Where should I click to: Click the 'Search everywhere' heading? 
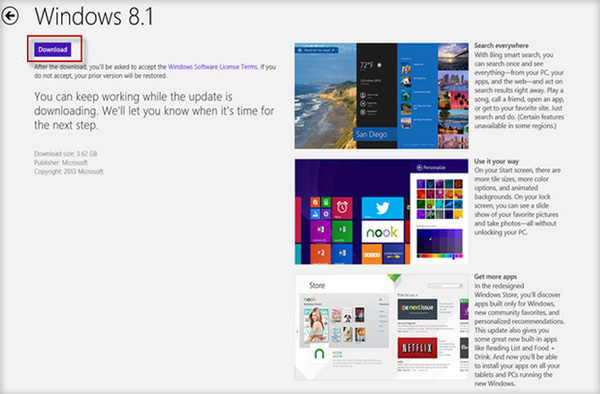(501, 46)
